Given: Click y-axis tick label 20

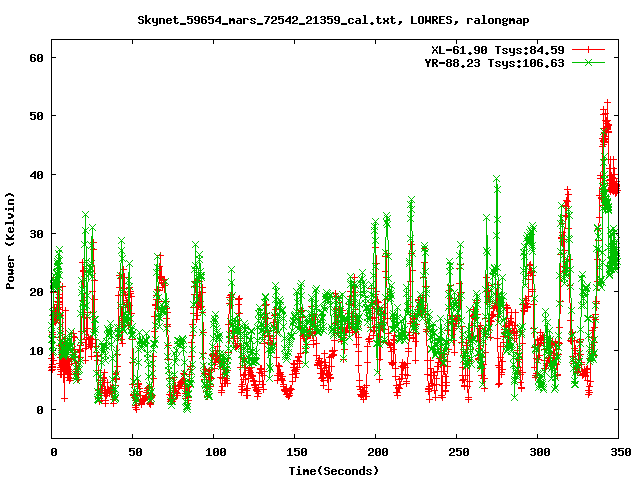Looking at the screenshot, I should point(36,292).
